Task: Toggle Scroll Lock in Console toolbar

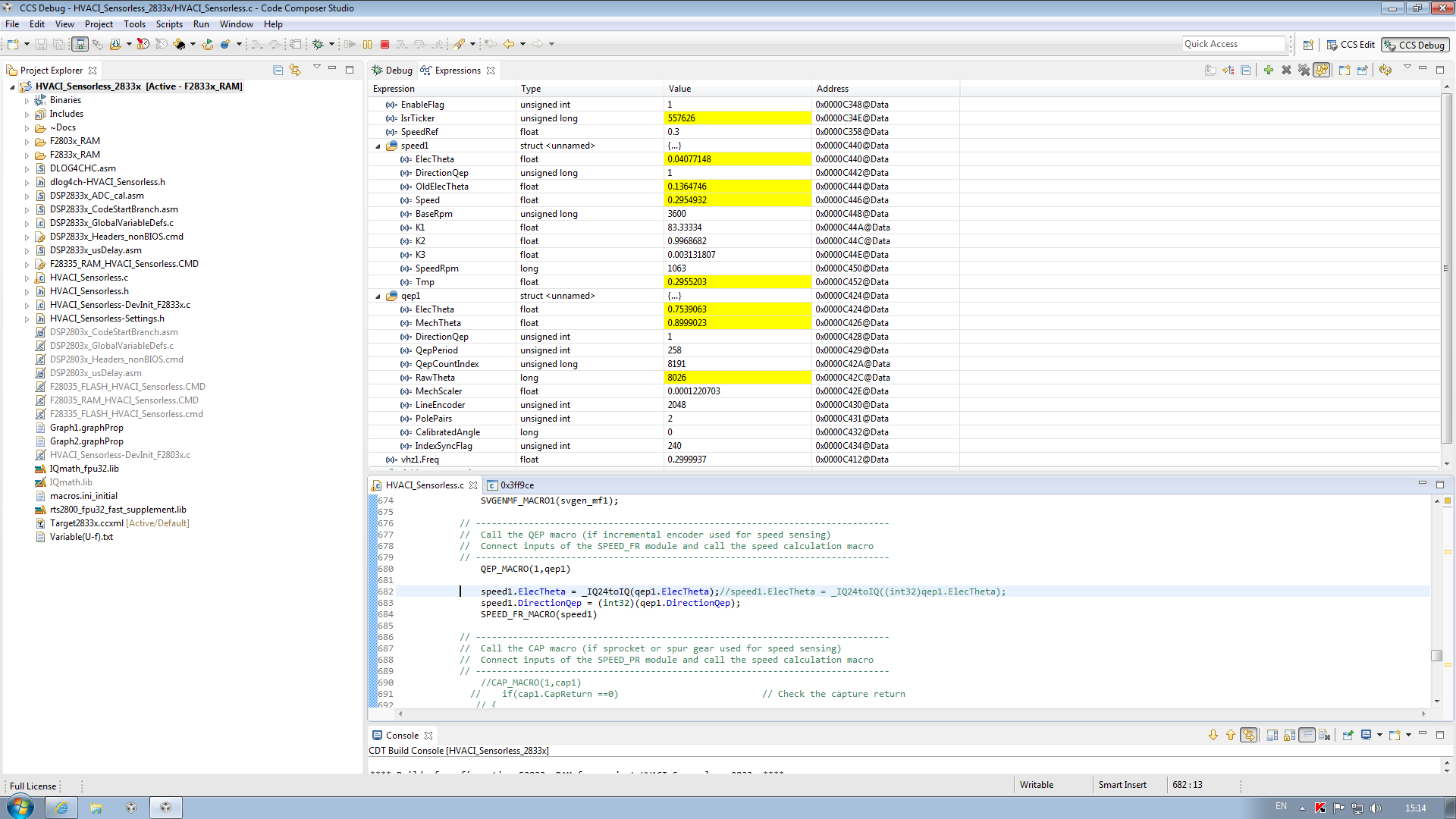Action: tap(1289, 735)
